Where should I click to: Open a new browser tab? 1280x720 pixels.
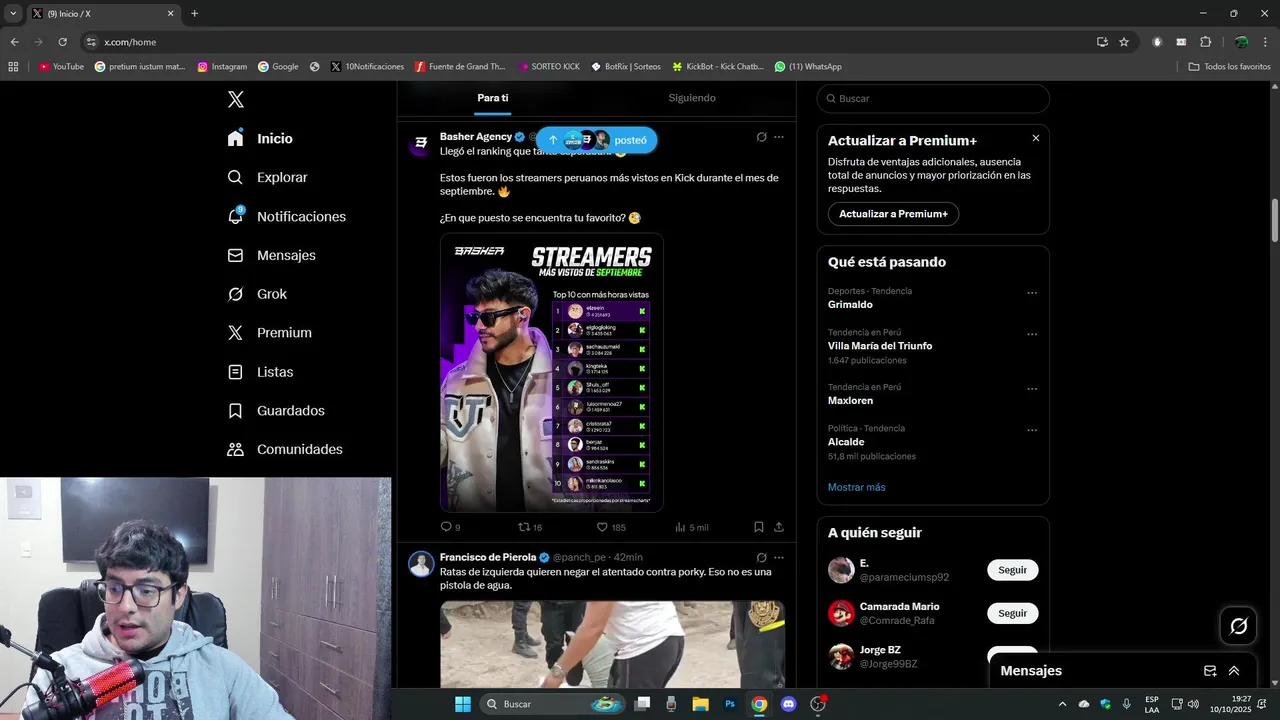(x=194, y=14)
